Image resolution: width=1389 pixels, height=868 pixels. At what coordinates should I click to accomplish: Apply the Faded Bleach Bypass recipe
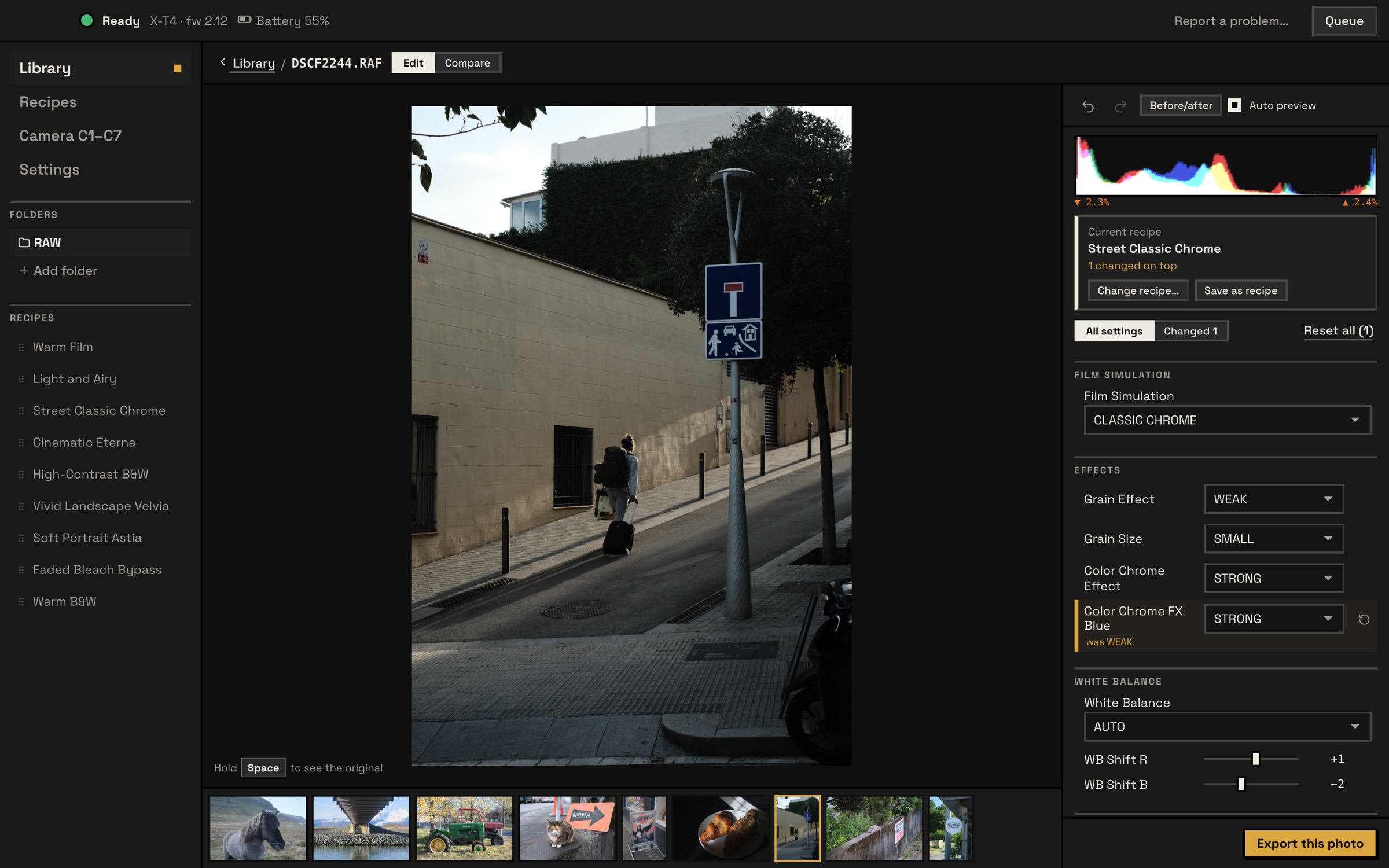[97, 570]
